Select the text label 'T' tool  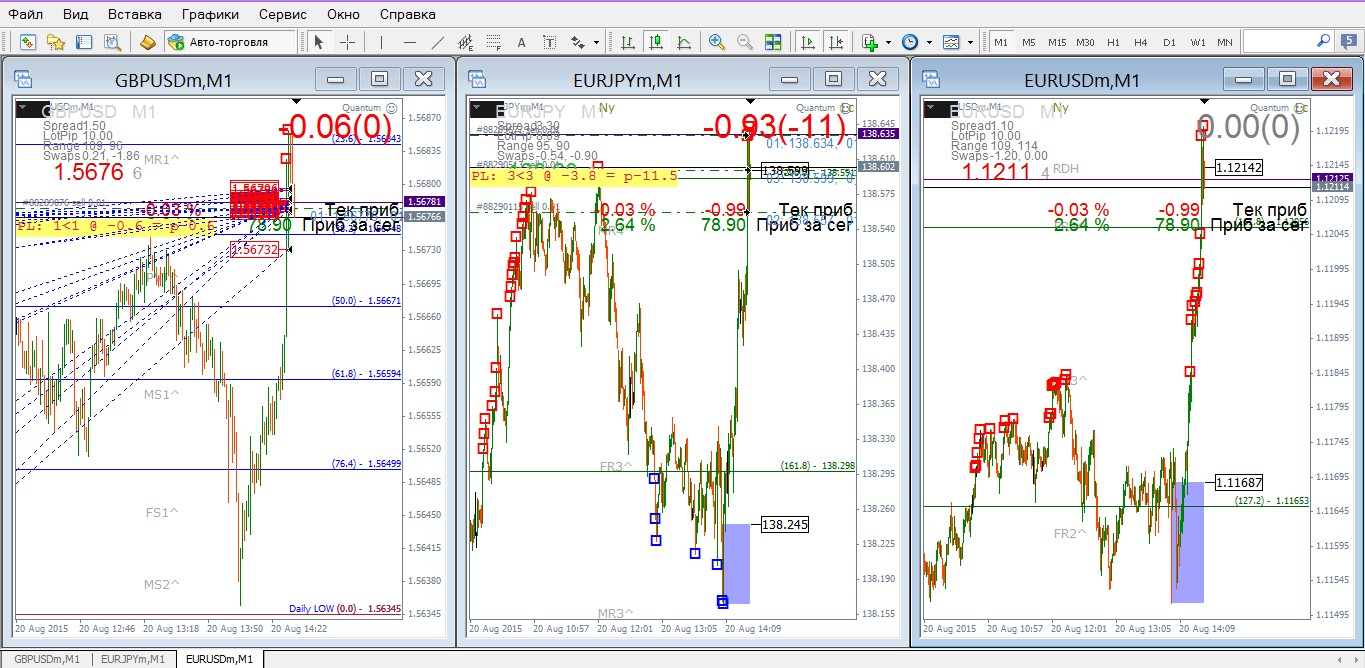(x=549, y=42)
